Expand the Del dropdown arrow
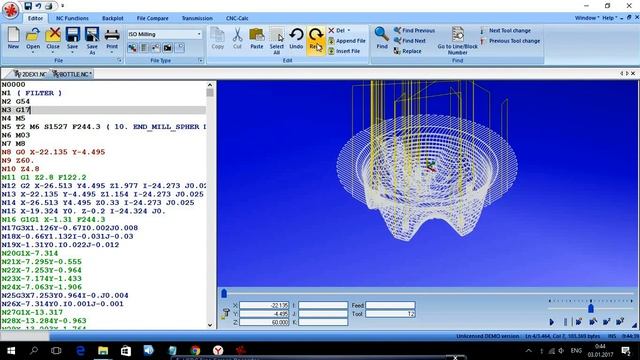 pos(349,31)
